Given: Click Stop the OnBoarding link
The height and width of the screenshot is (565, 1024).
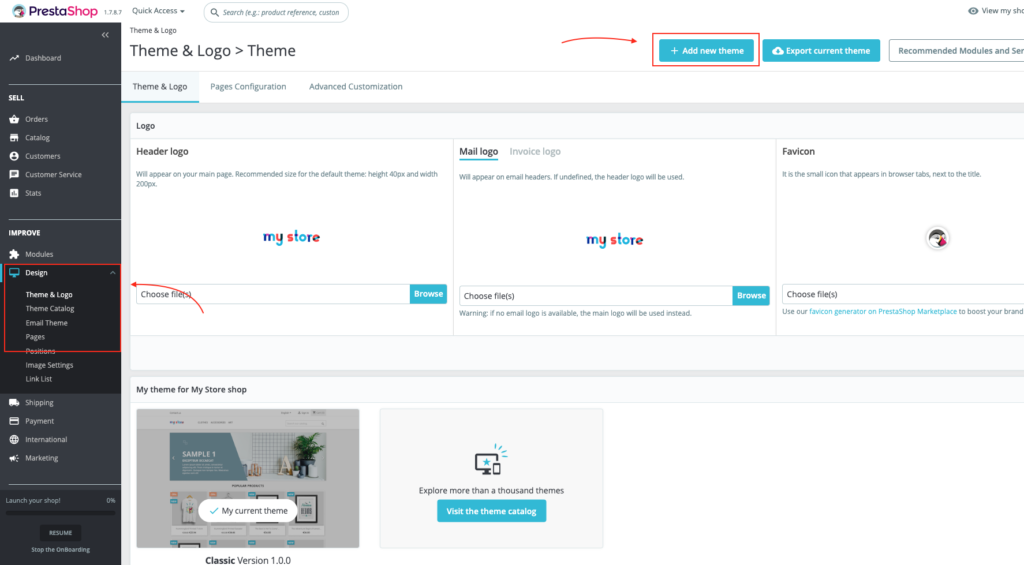Looking at the screenshot, I should pos(60,549).
